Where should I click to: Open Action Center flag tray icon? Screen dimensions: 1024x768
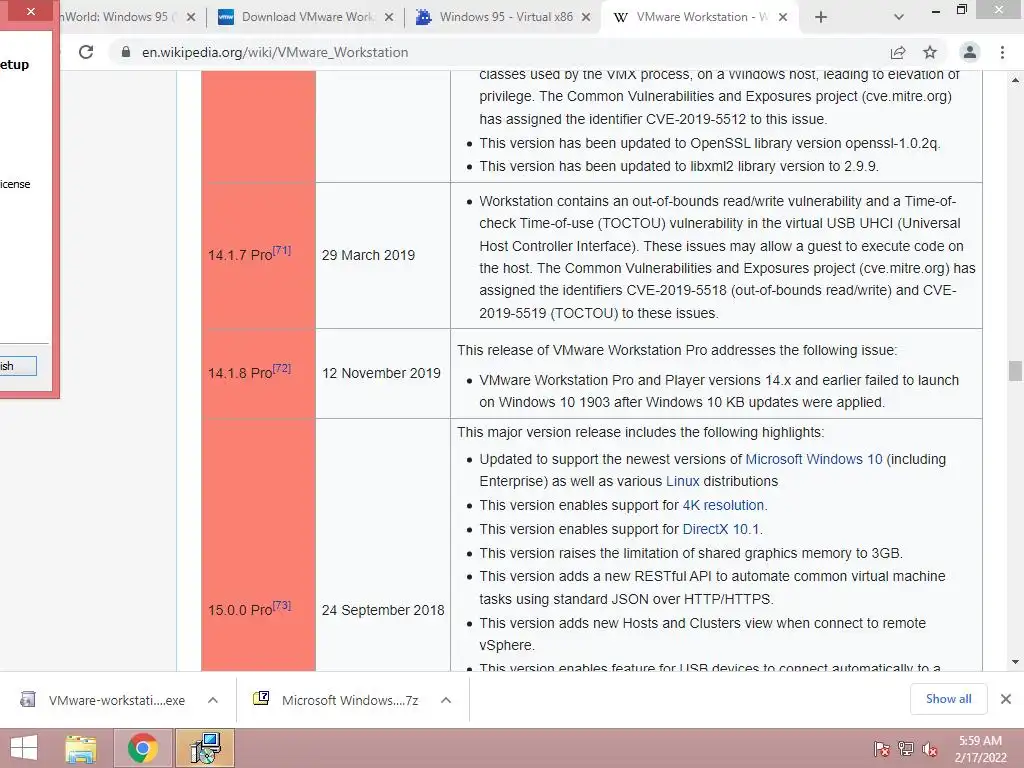click(x=882, y=749)
